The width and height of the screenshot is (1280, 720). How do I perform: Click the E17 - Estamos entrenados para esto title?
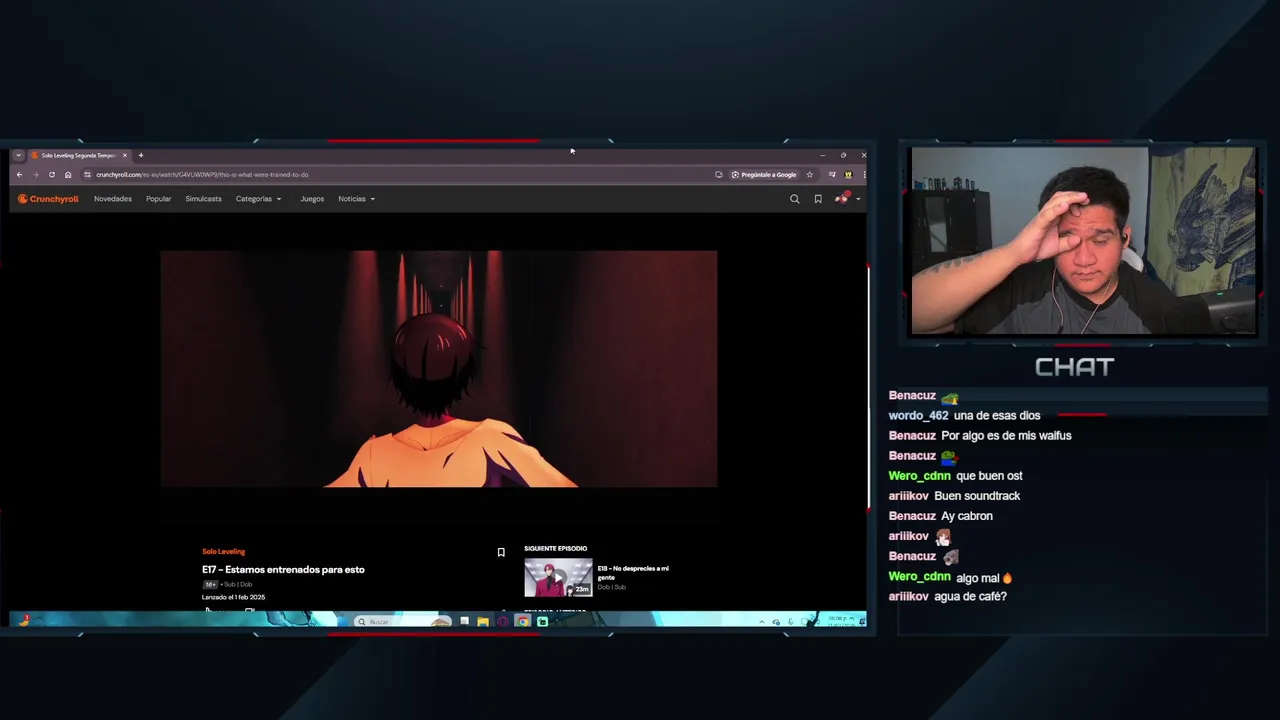tap(283, 570)
